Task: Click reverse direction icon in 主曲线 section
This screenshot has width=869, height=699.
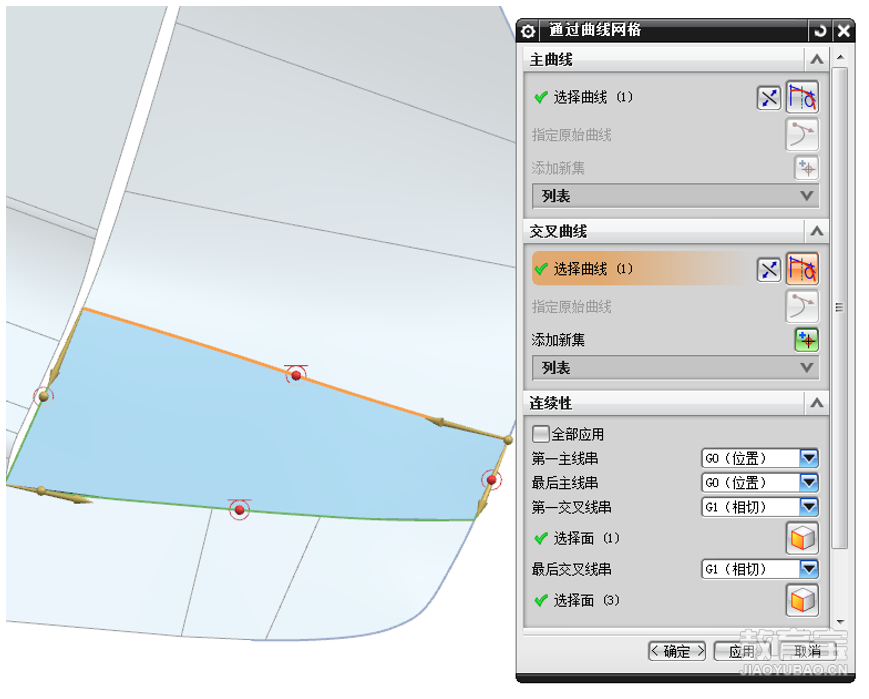Action: pyautogui.click(x=769, y=99)
